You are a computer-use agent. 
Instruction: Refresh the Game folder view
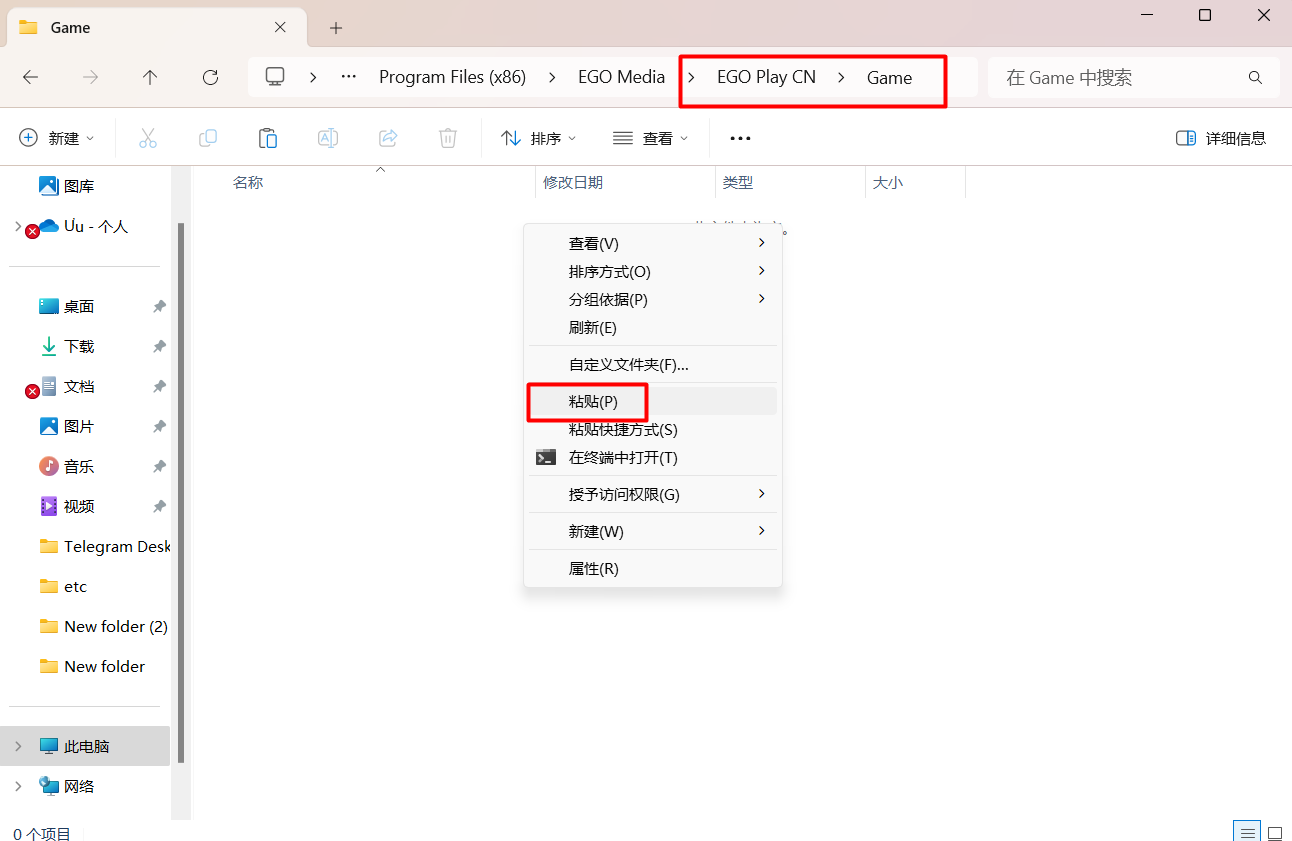(x=210, y=77)
